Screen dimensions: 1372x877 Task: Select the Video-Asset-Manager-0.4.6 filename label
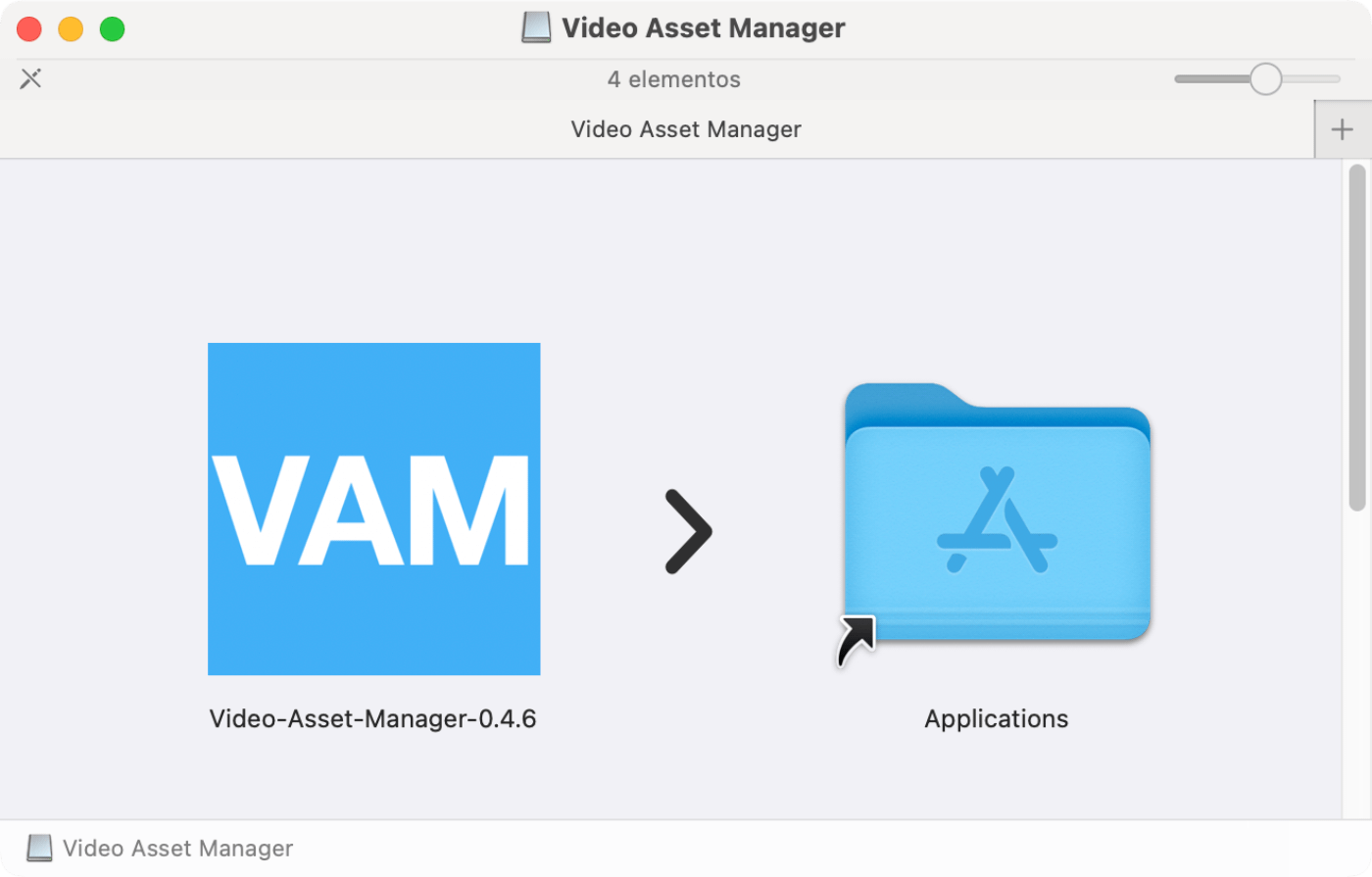373,718
